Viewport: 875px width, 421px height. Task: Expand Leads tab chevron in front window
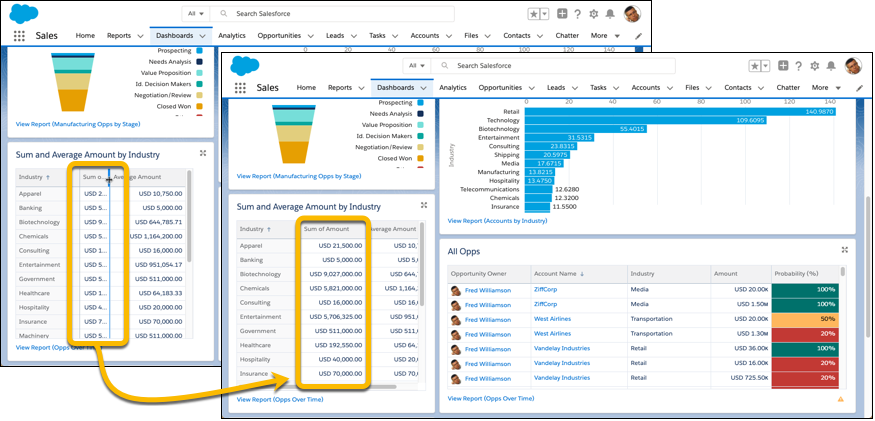coord(575,88)
